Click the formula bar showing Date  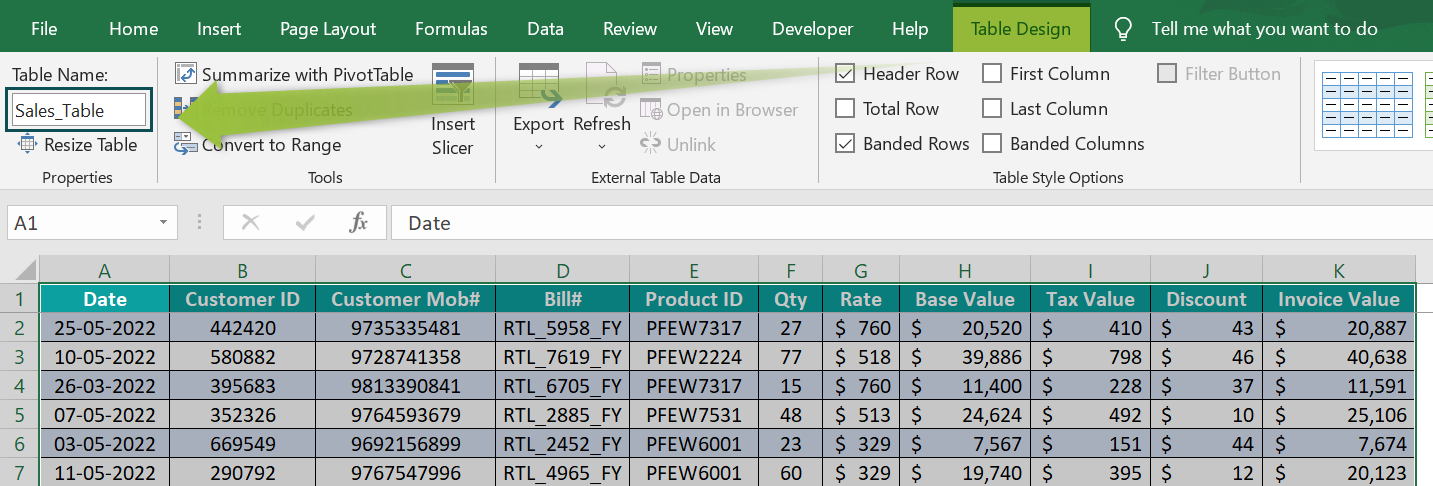pos(911,223)
